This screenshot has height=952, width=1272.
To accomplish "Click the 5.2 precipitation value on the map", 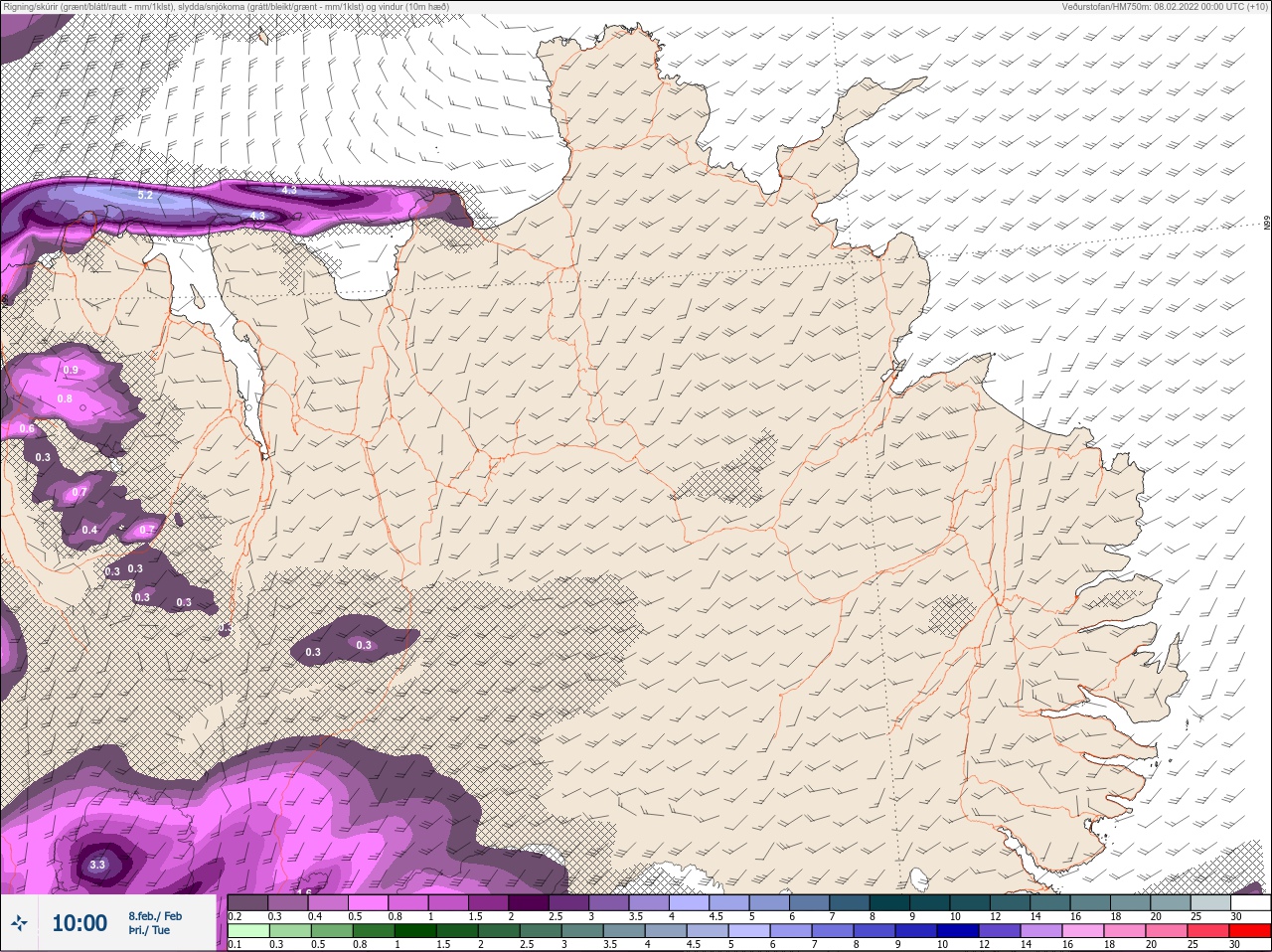I will point(145,196).
